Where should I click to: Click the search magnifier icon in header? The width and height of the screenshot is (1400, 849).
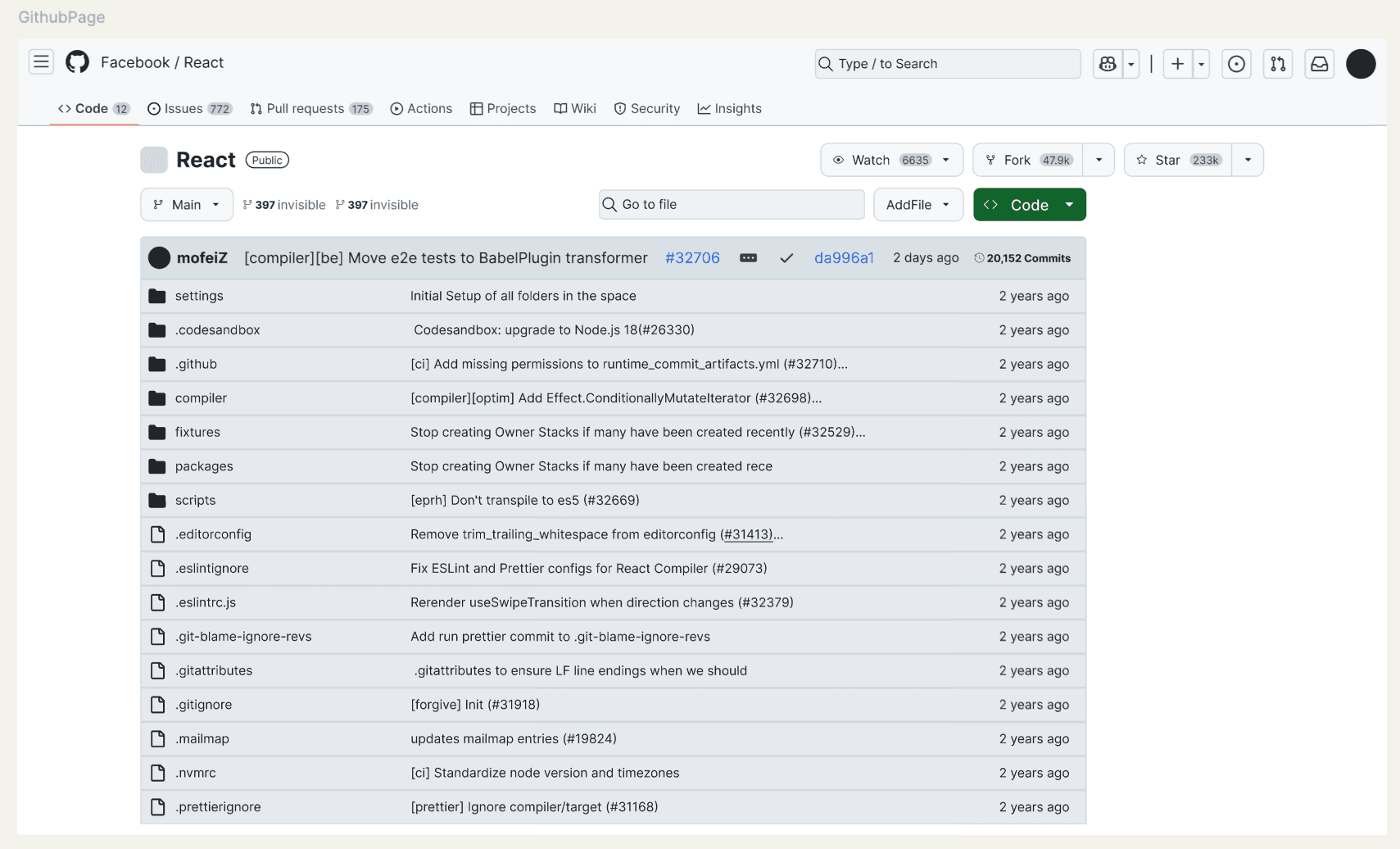click(826, 64)
